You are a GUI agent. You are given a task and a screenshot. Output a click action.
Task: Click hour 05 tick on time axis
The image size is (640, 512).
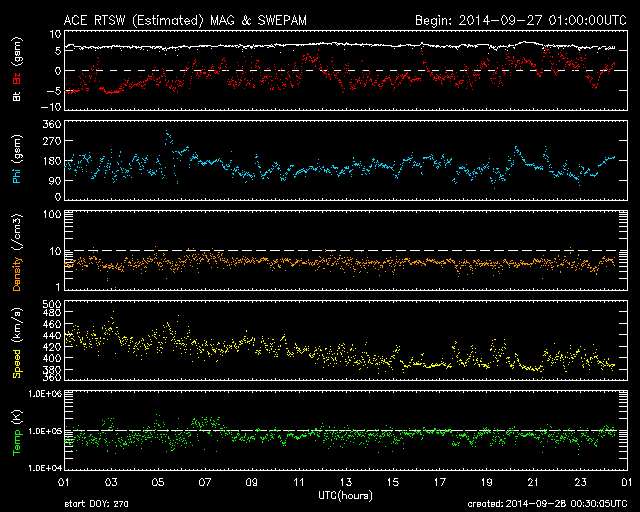click(159, 482)
